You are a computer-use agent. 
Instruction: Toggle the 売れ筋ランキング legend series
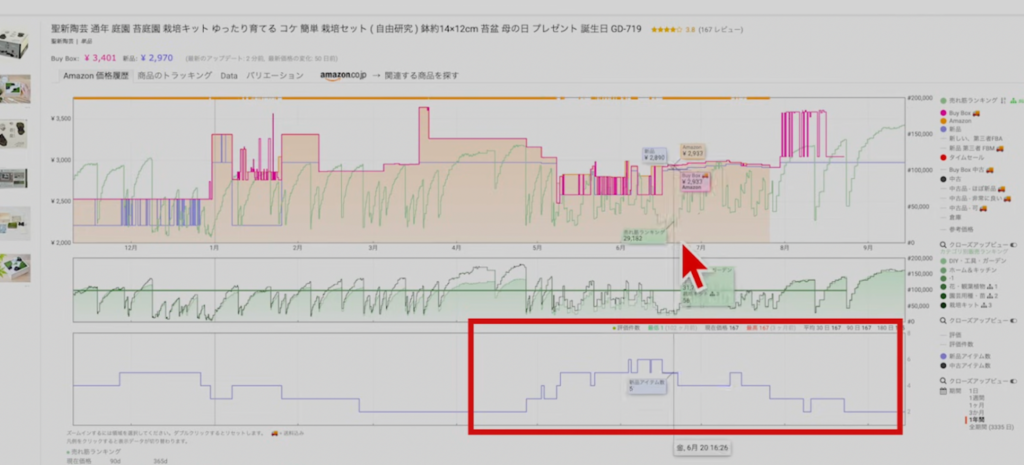(944, 101)
